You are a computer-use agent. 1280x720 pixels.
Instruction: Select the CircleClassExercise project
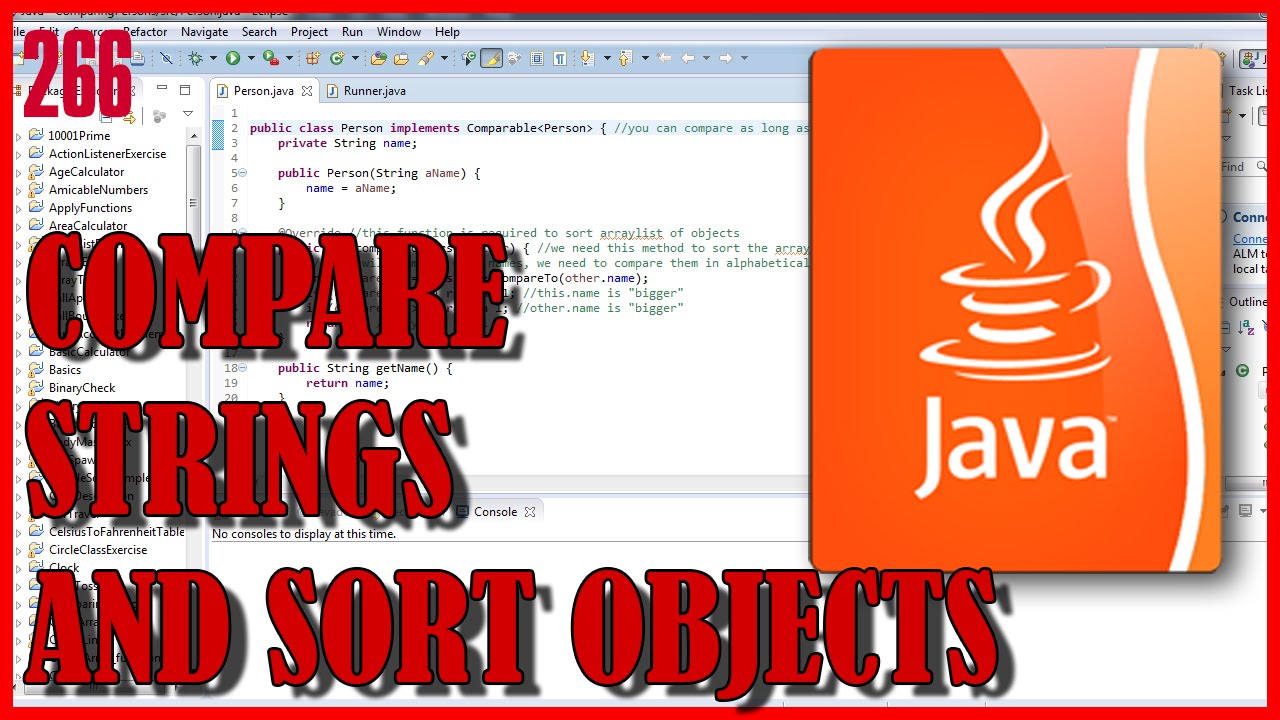click(x=98, y=550)
